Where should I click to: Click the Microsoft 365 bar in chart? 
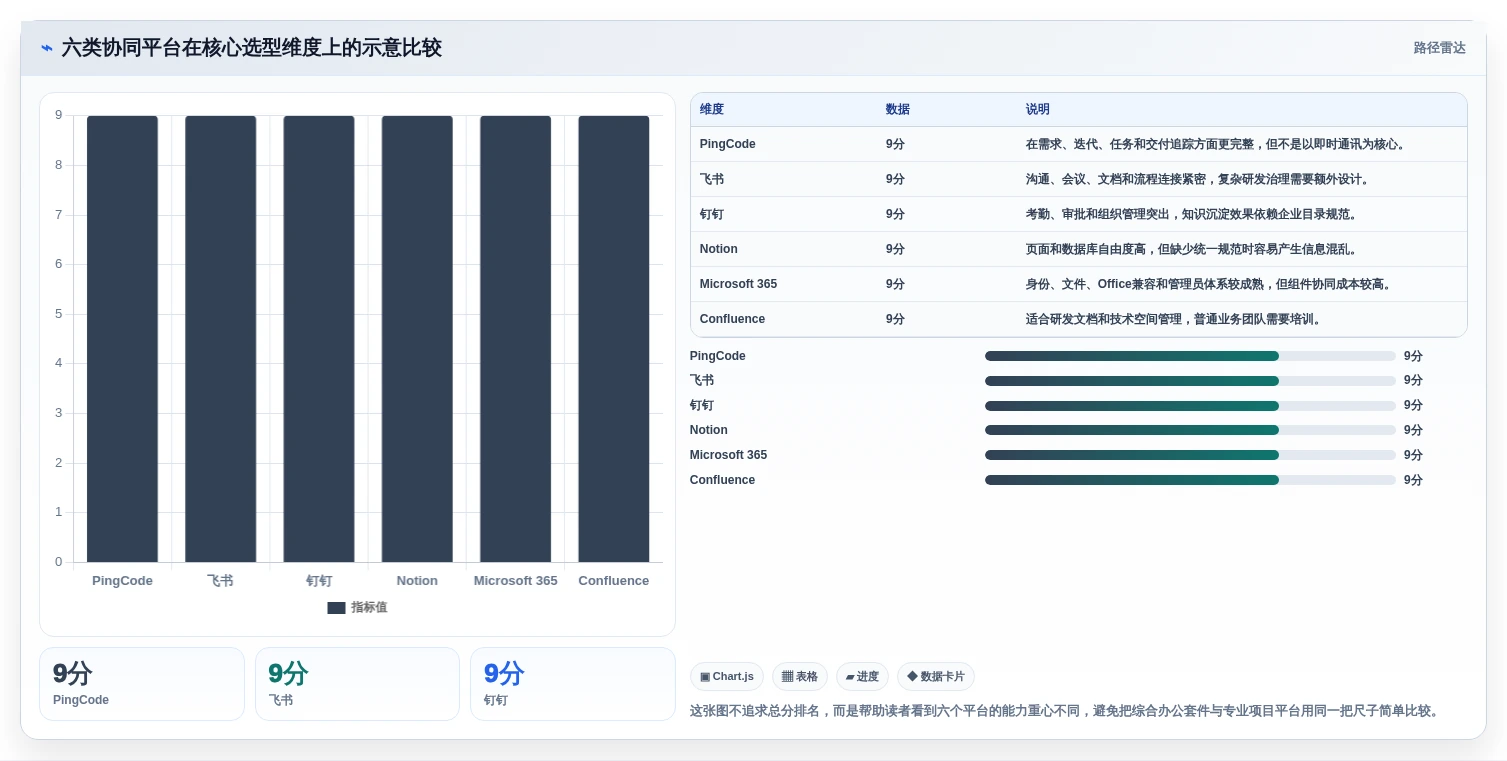coord(515,339)
